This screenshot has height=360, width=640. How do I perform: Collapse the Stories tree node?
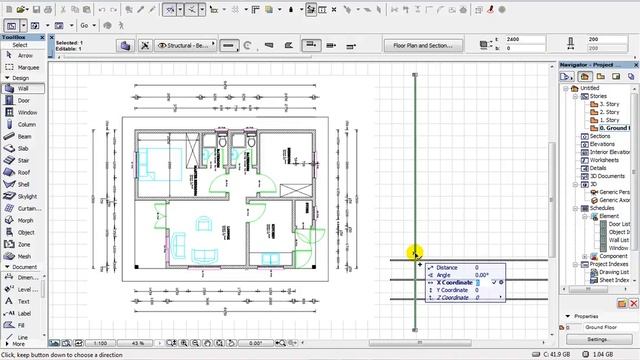coord(575,96)
